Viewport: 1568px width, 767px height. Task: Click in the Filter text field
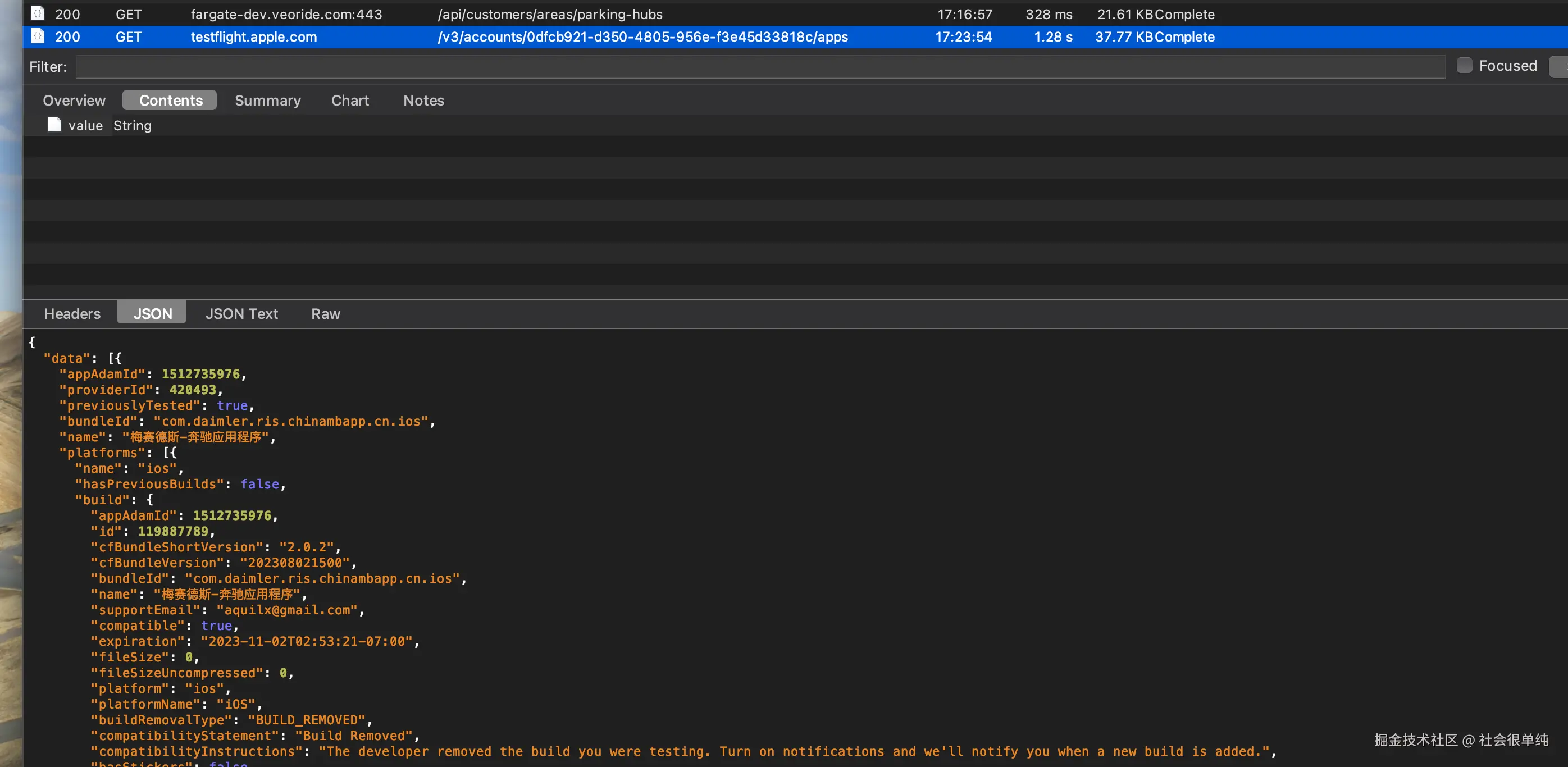[760, 67]
